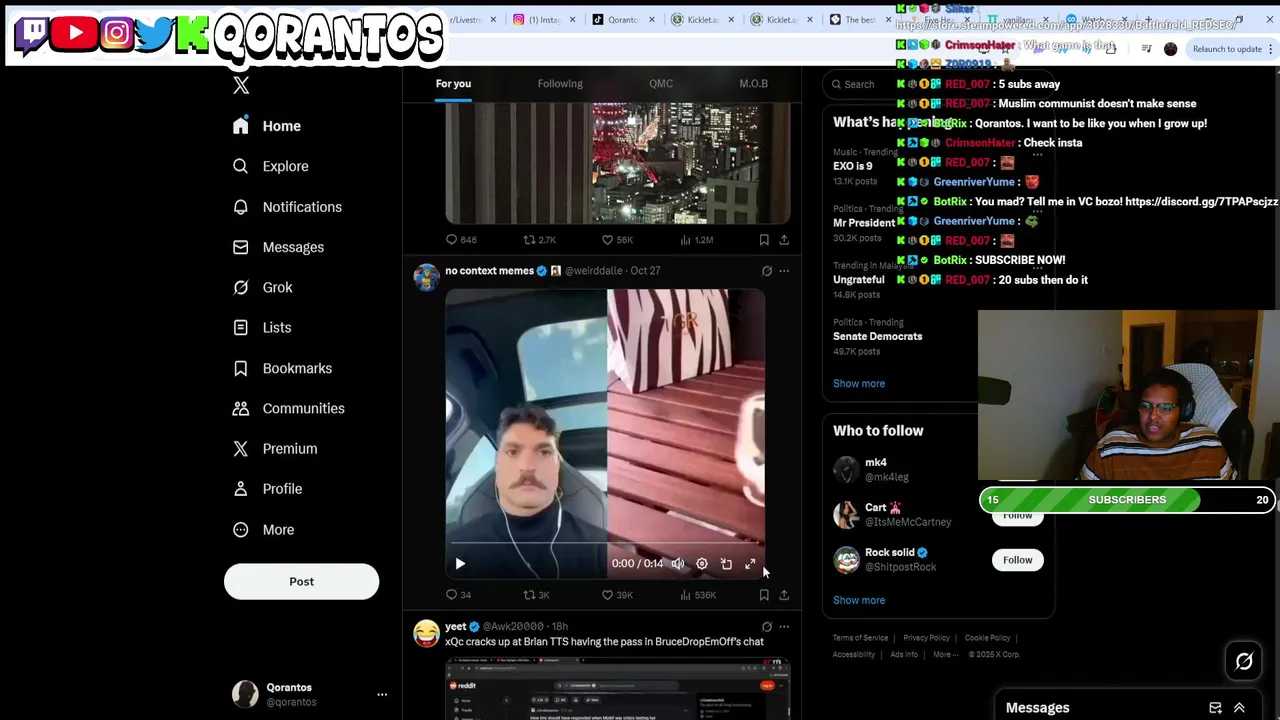Open Cookie Policy link
This screenshot has height=720, width=1280.
click(x=987, y=638)
